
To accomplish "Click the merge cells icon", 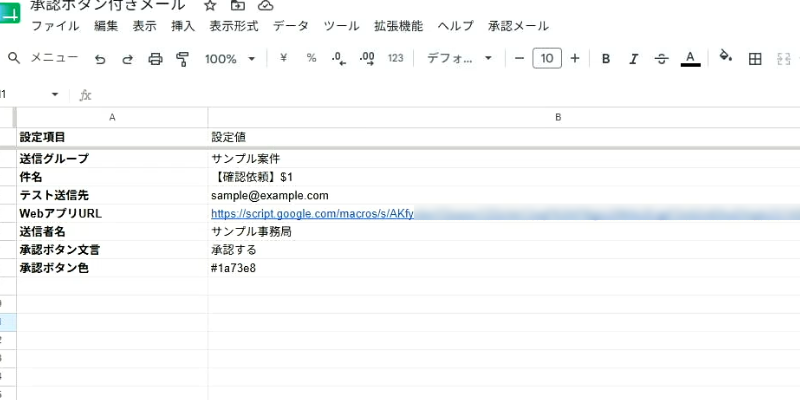I will point(783,59).
